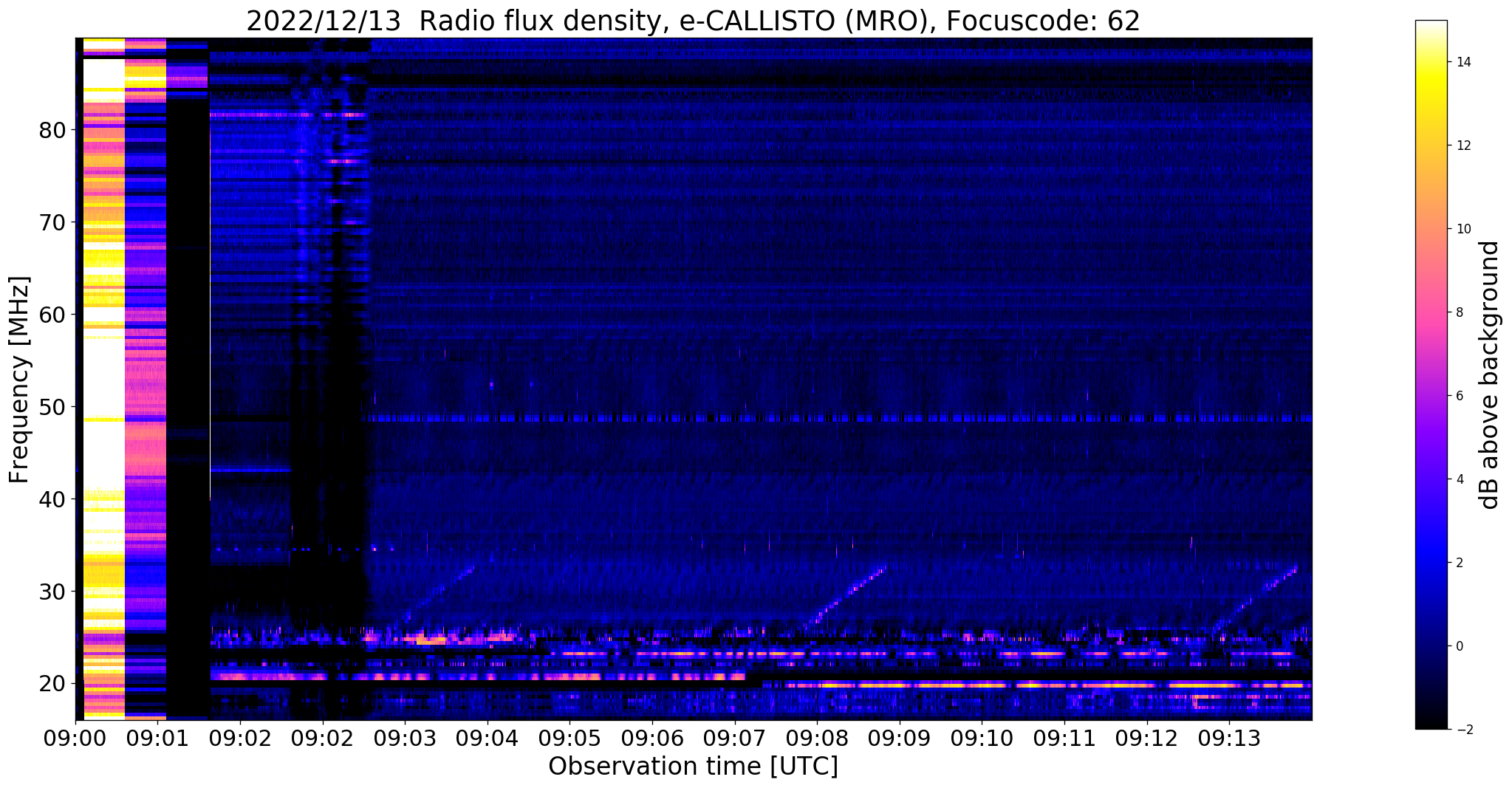This screenshot has height=788, width=1512.
Task: Click the 20 tick on frequency axis
Action: point(52,684)
